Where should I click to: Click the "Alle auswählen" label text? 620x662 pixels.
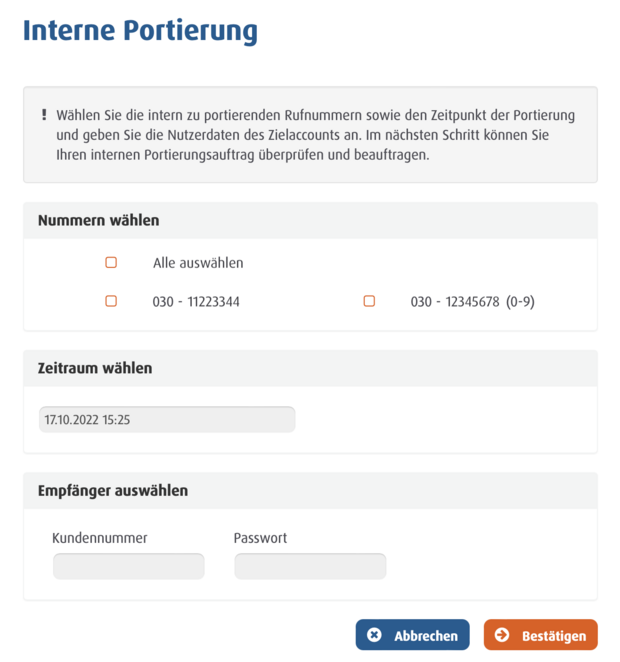click(x=198, y=263)
